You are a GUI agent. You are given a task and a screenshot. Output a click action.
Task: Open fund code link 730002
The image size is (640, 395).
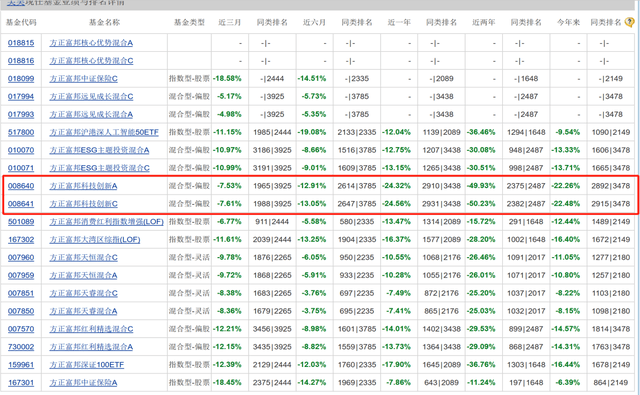point(21,347)
